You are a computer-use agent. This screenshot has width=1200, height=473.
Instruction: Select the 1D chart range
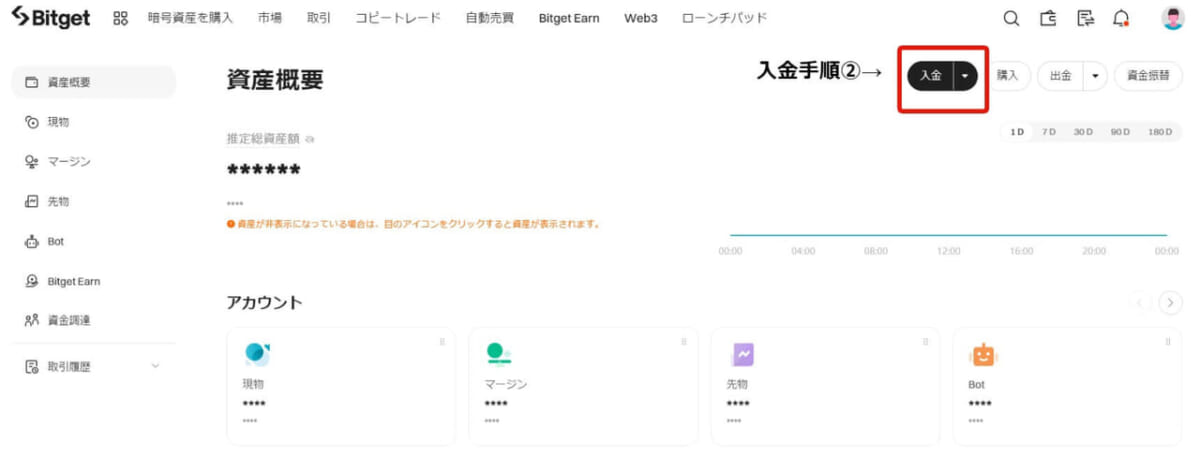point(1017,132)
